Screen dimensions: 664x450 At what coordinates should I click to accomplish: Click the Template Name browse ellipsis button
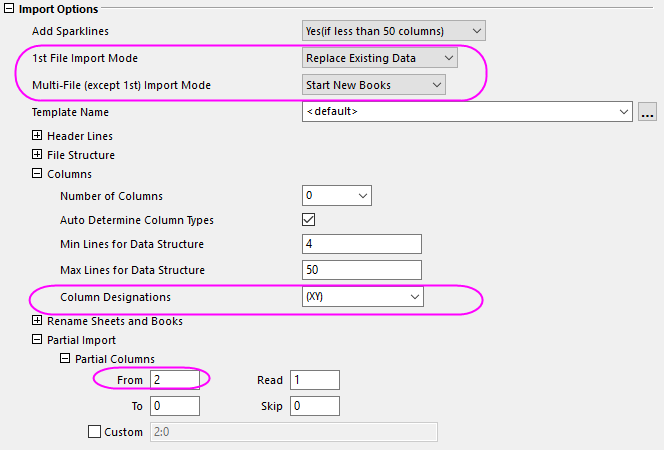pos(647,112)
